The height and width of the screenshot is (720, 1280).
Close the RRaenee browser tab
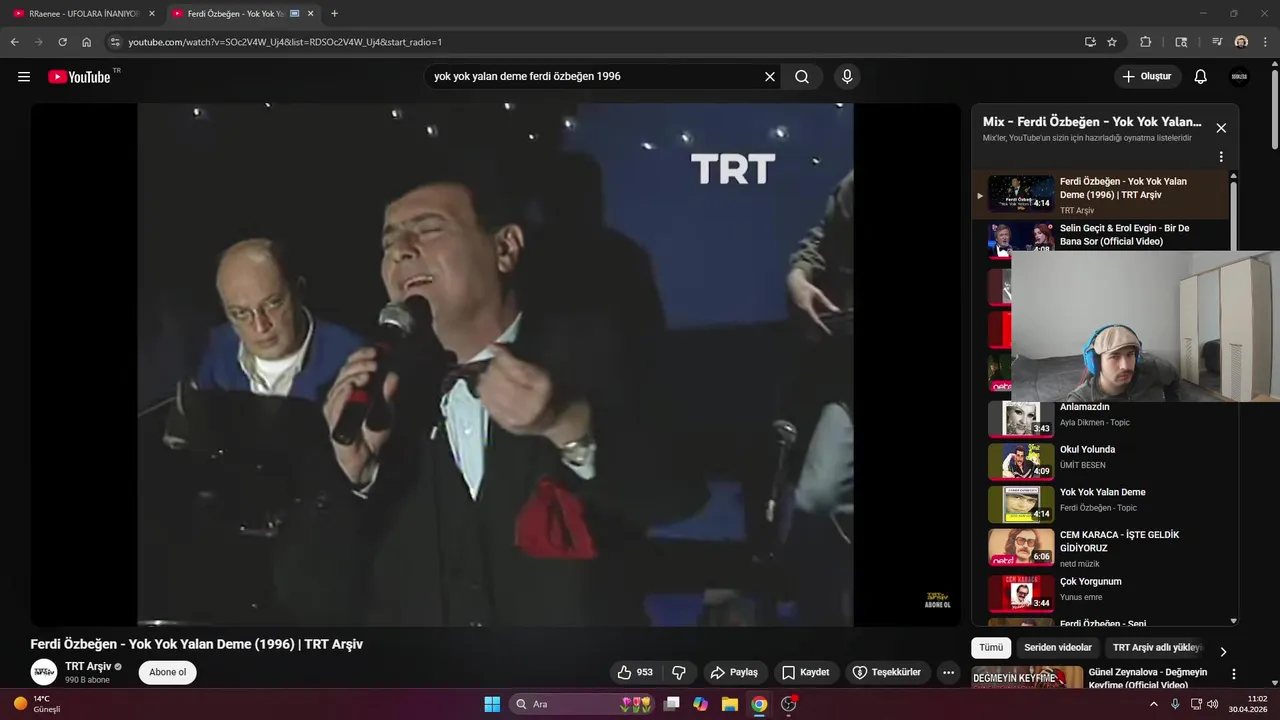[x=152, y=14]
